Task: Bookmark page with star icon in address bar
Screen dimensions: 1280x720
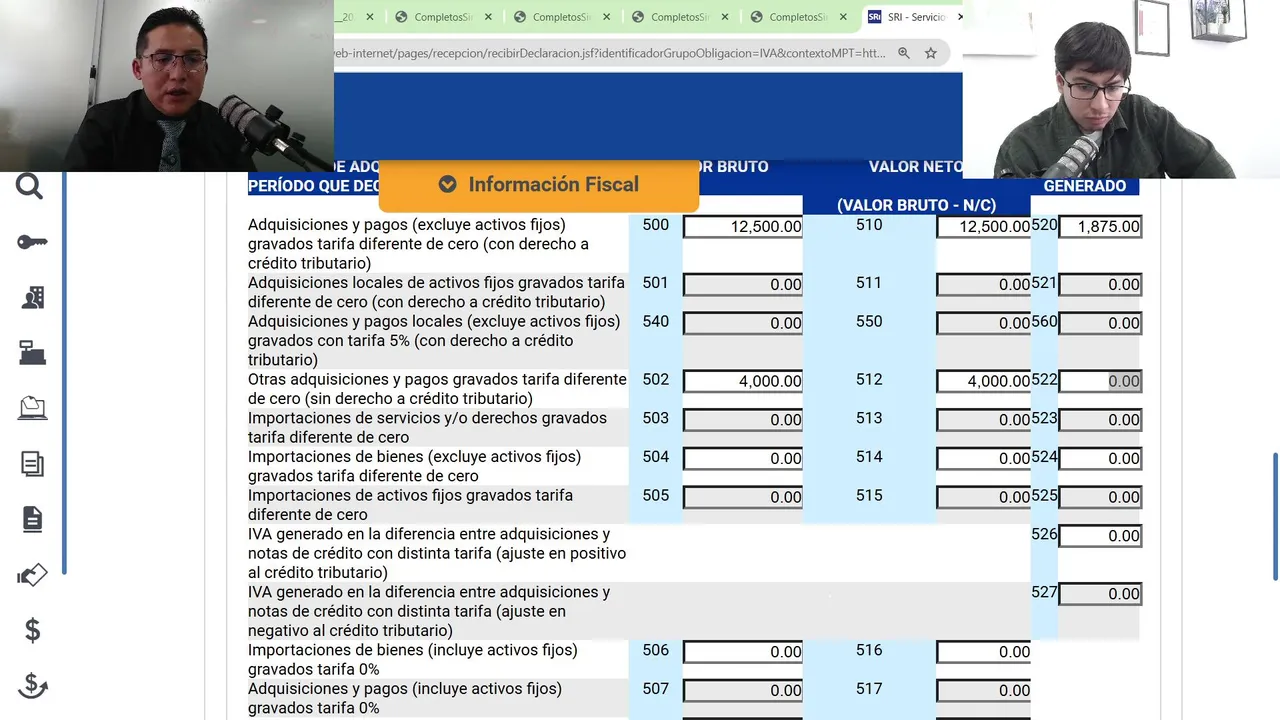Action: 931,53
